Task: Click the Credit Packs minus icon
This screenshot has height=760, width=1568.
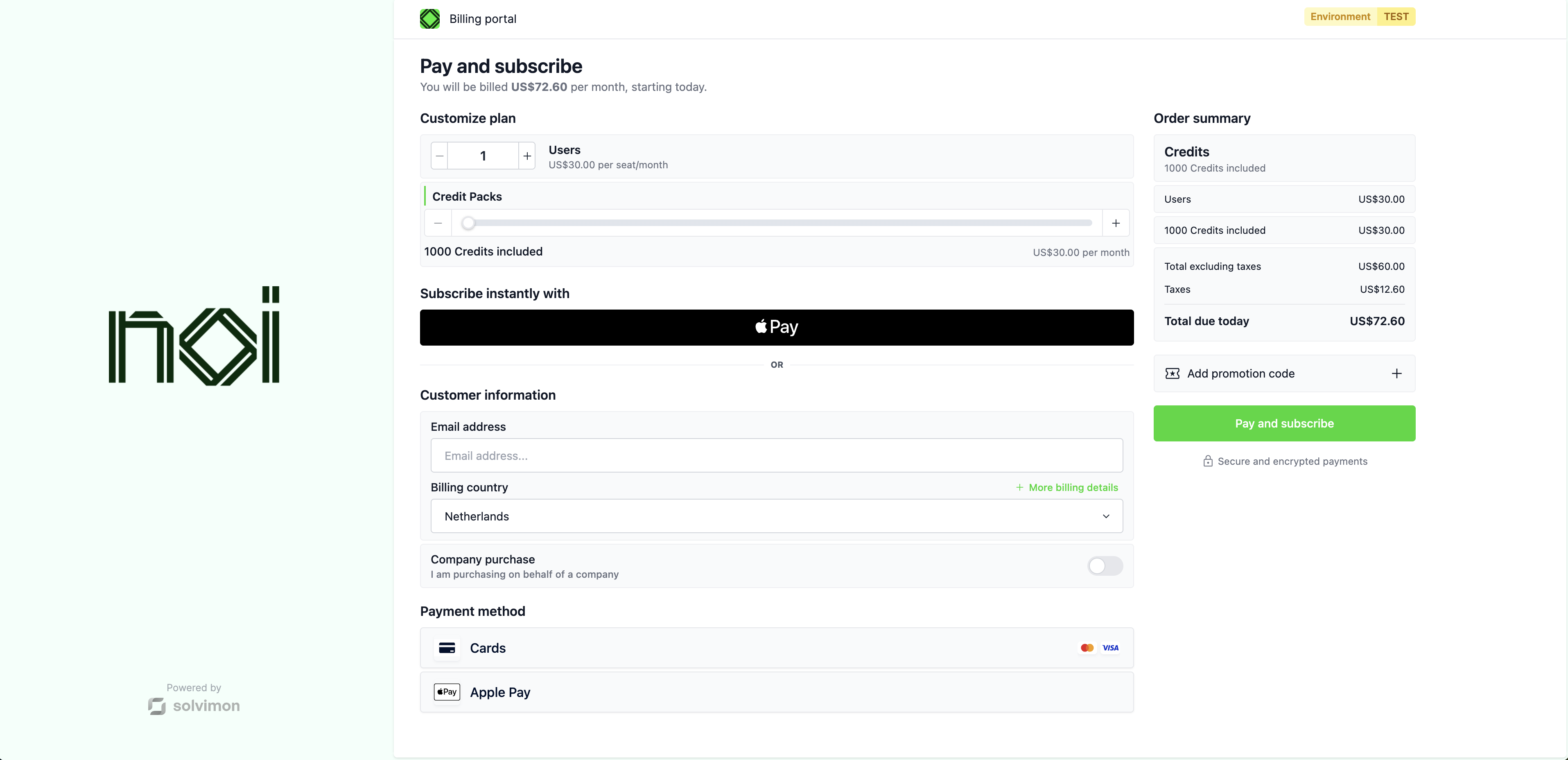Action: tap(438, 224)
